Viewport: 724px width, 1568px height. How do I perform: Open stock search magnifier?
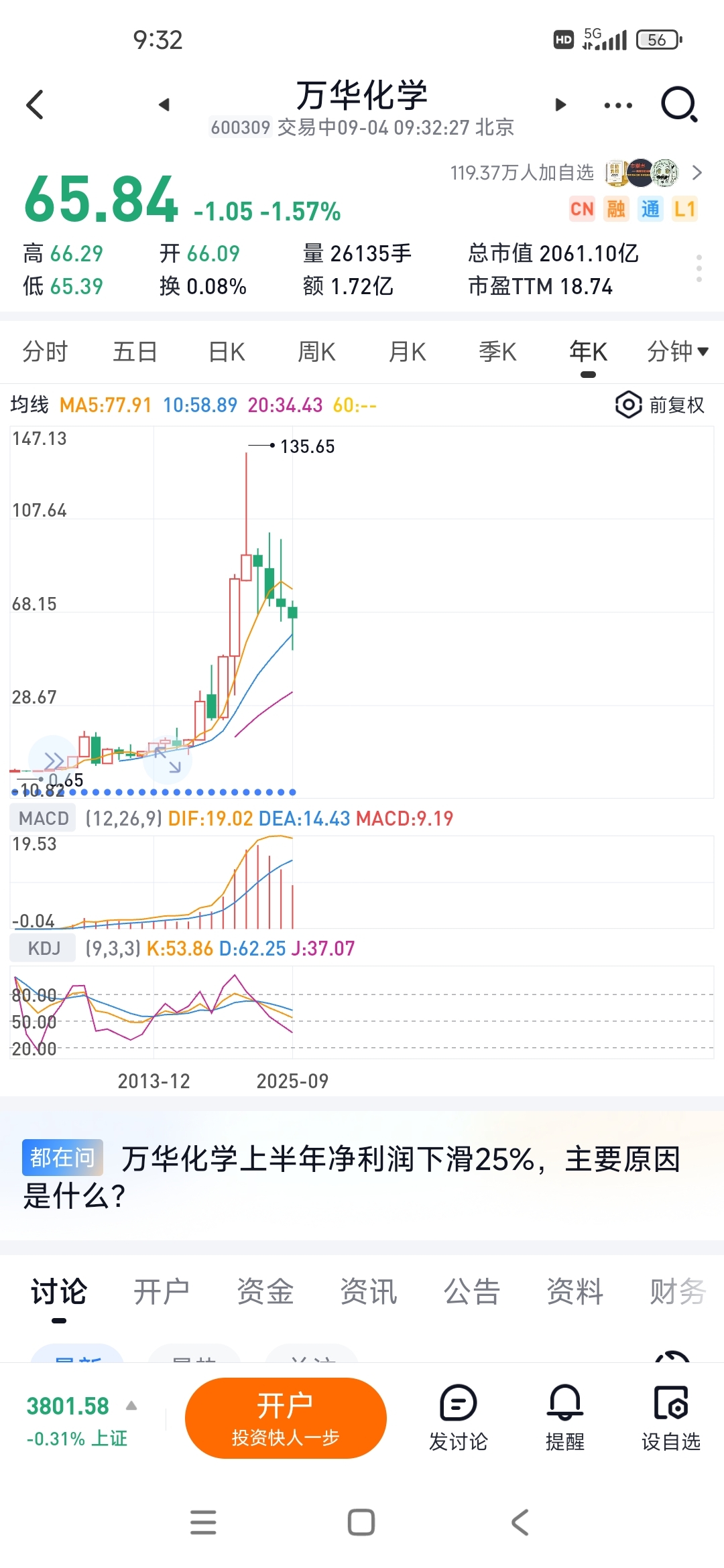click(x=680, y=105)
